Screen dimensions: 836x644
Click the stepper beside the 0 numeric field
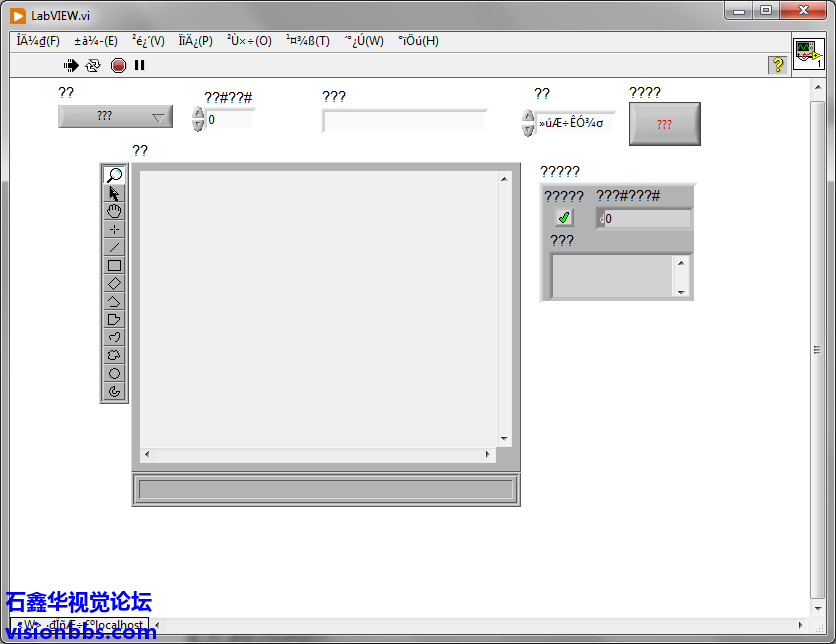click(x=198, y=119)
